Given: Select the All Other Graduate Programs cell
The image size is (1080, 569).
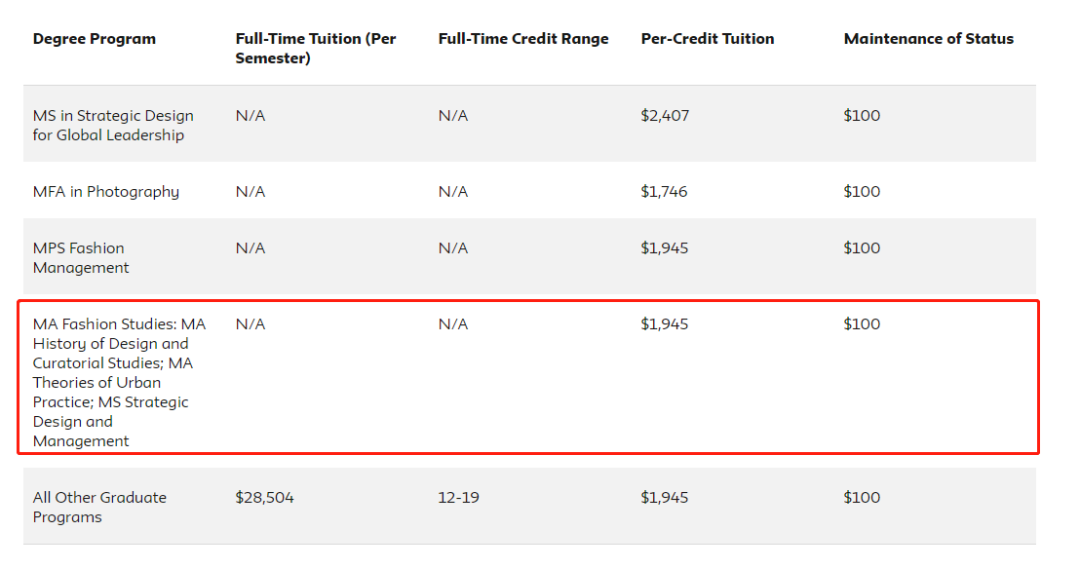Looking at the screenshot, I should pyautogui.click(x=99, y=507).
